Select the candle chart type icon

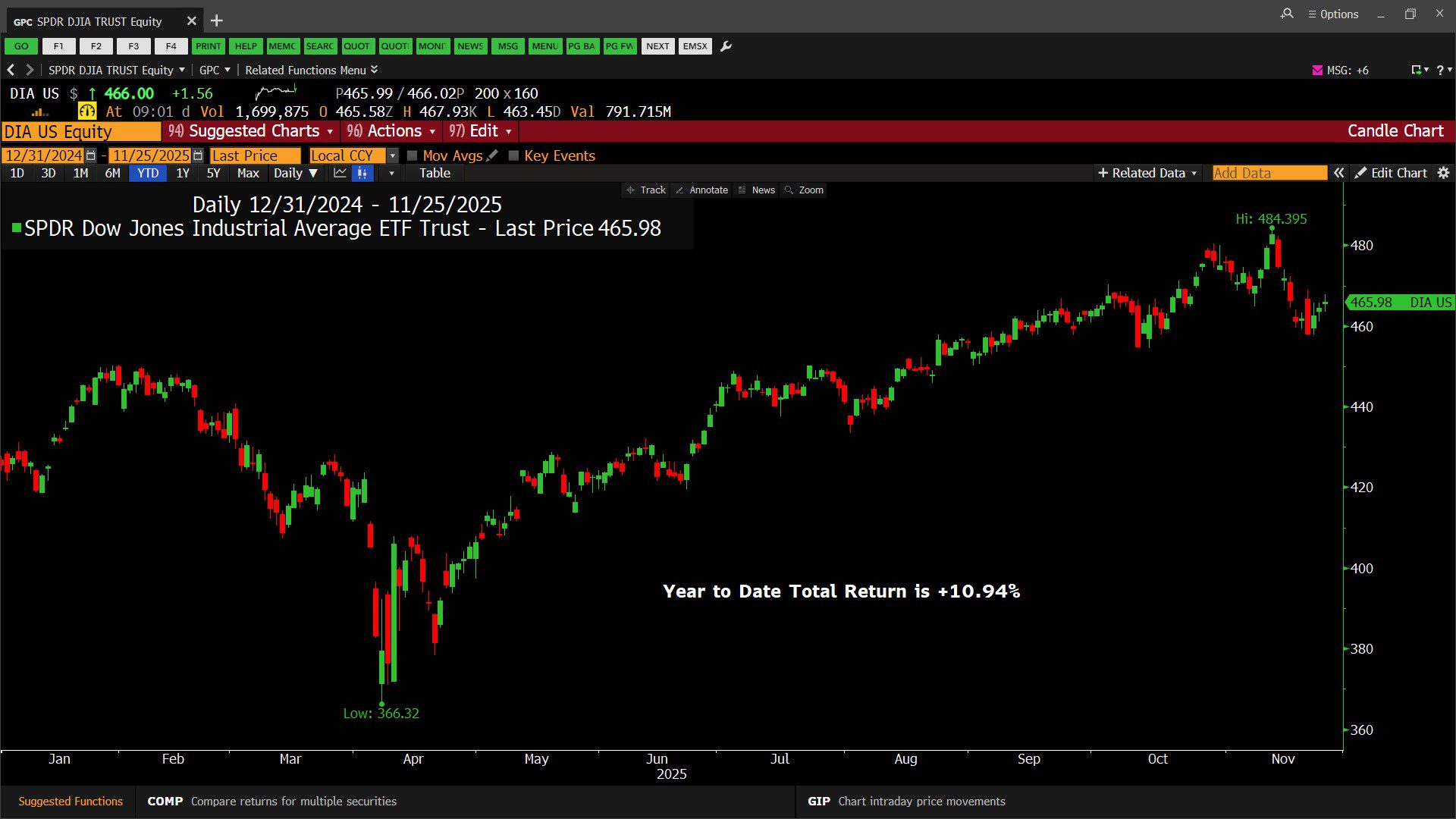(362, 173)
